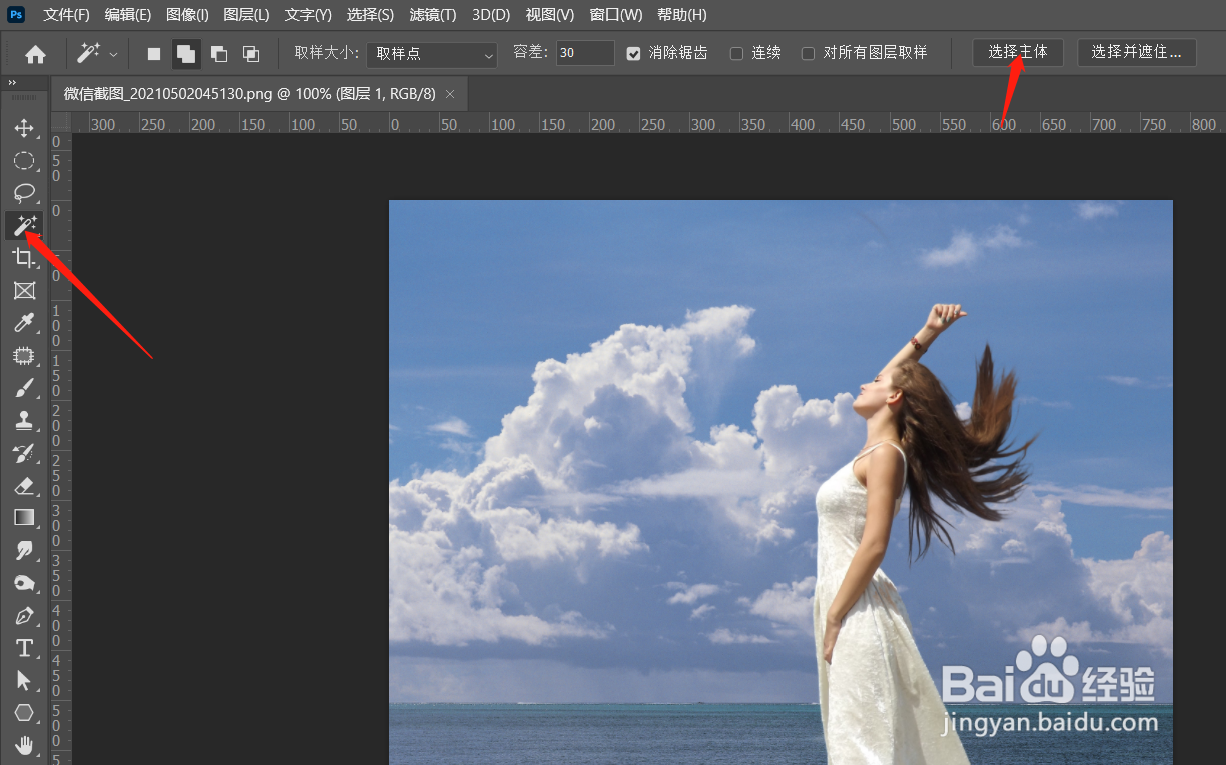Close the 微信截图 document tab

click(x=450, y=94)
